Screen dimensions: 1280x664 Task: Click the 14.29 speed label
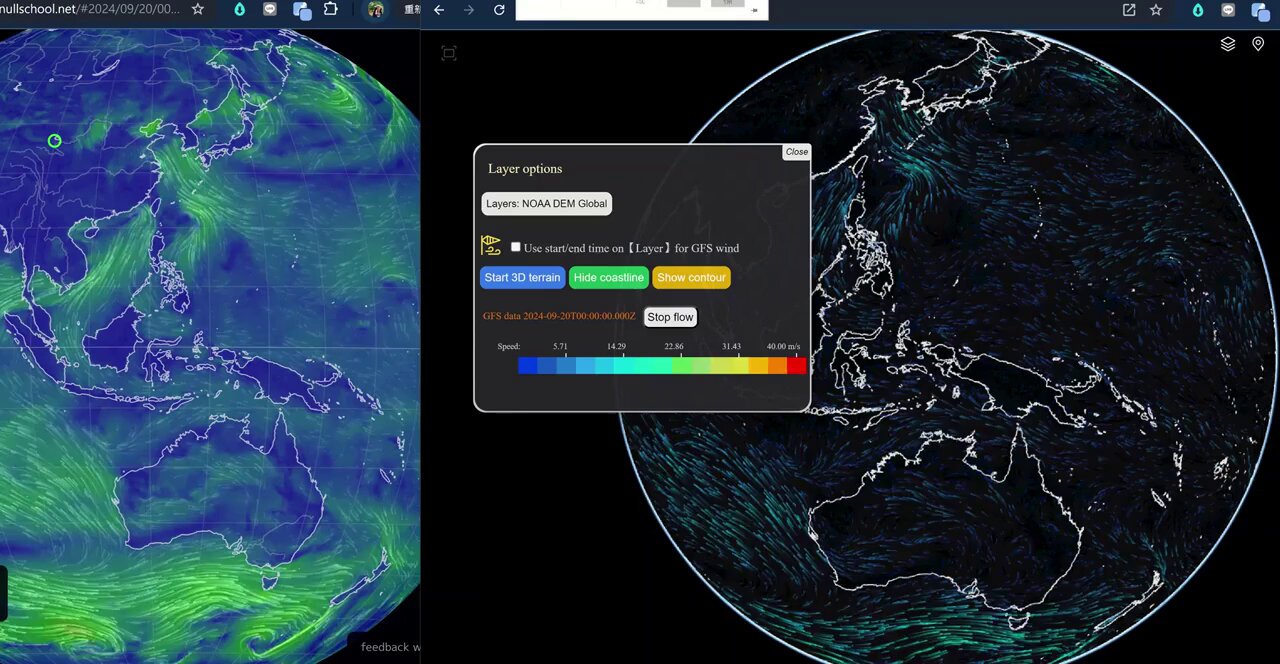point(616,346)
